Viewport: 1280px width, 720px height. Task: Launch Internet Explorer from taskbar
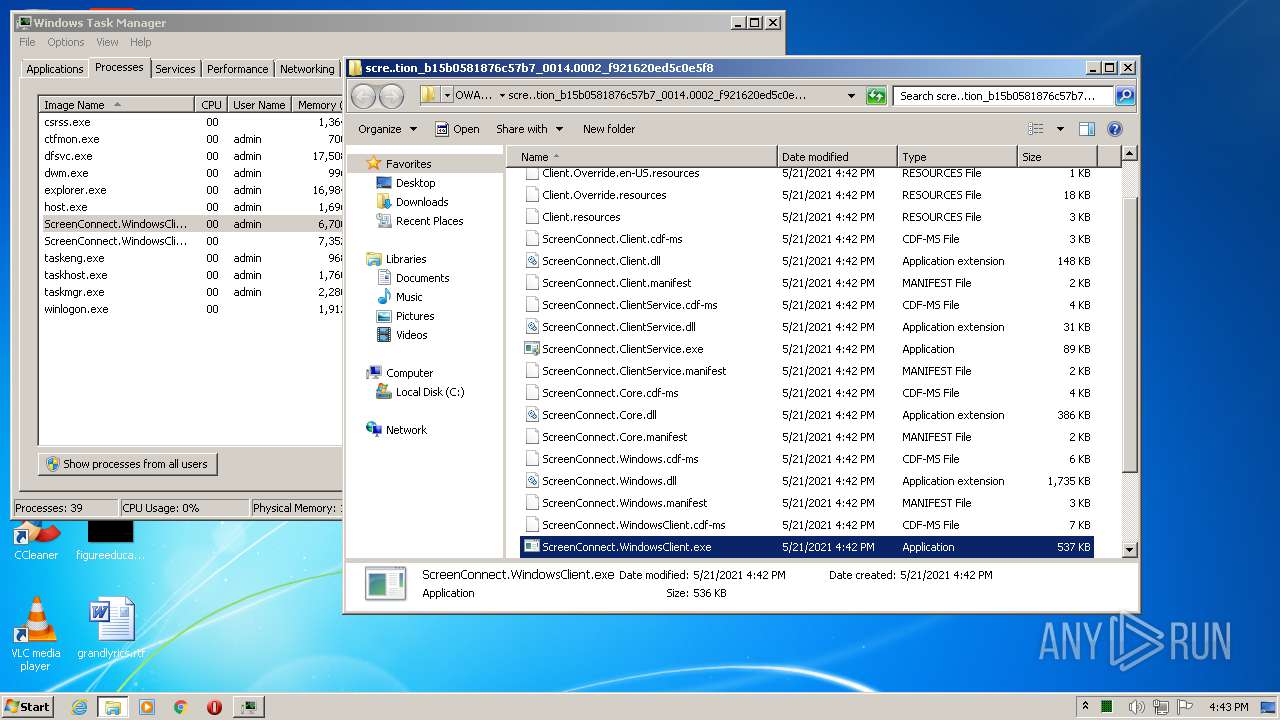pos(80,707)
